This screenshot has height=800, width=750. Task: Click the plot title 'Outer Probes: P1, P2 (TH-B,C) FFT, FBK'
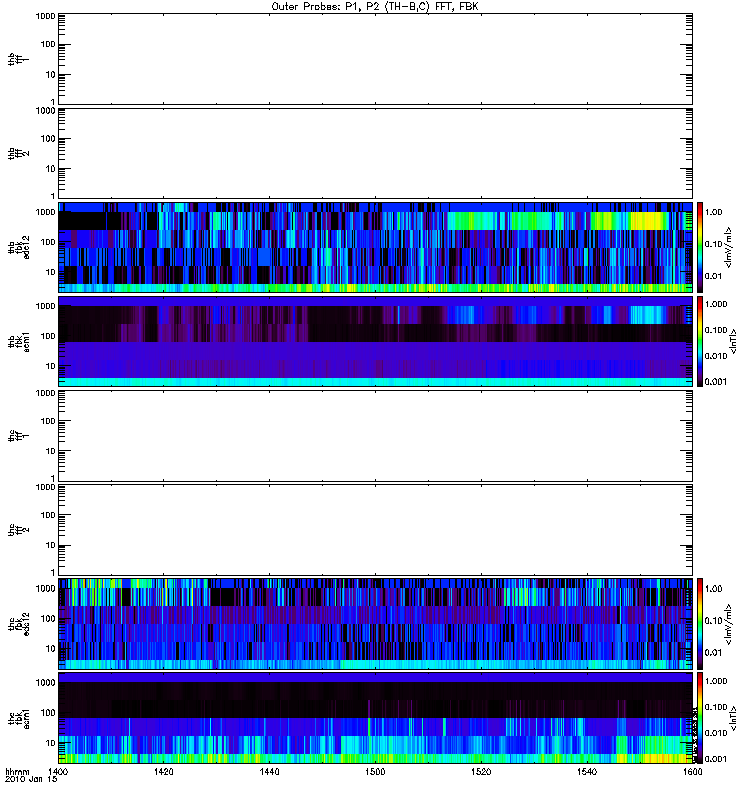(x=375, y=7)
